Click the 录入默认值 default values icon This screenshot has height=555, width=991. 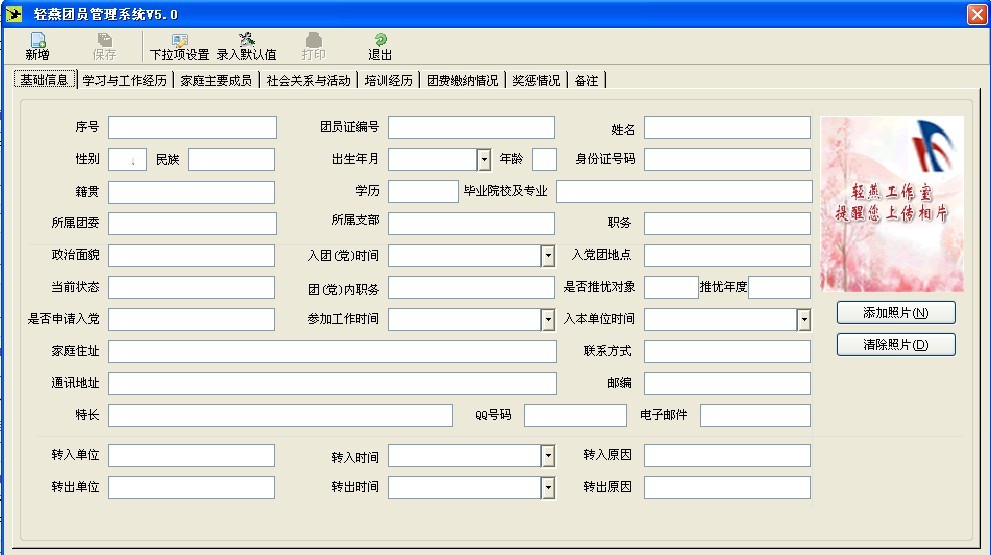(x=246, y=40)
